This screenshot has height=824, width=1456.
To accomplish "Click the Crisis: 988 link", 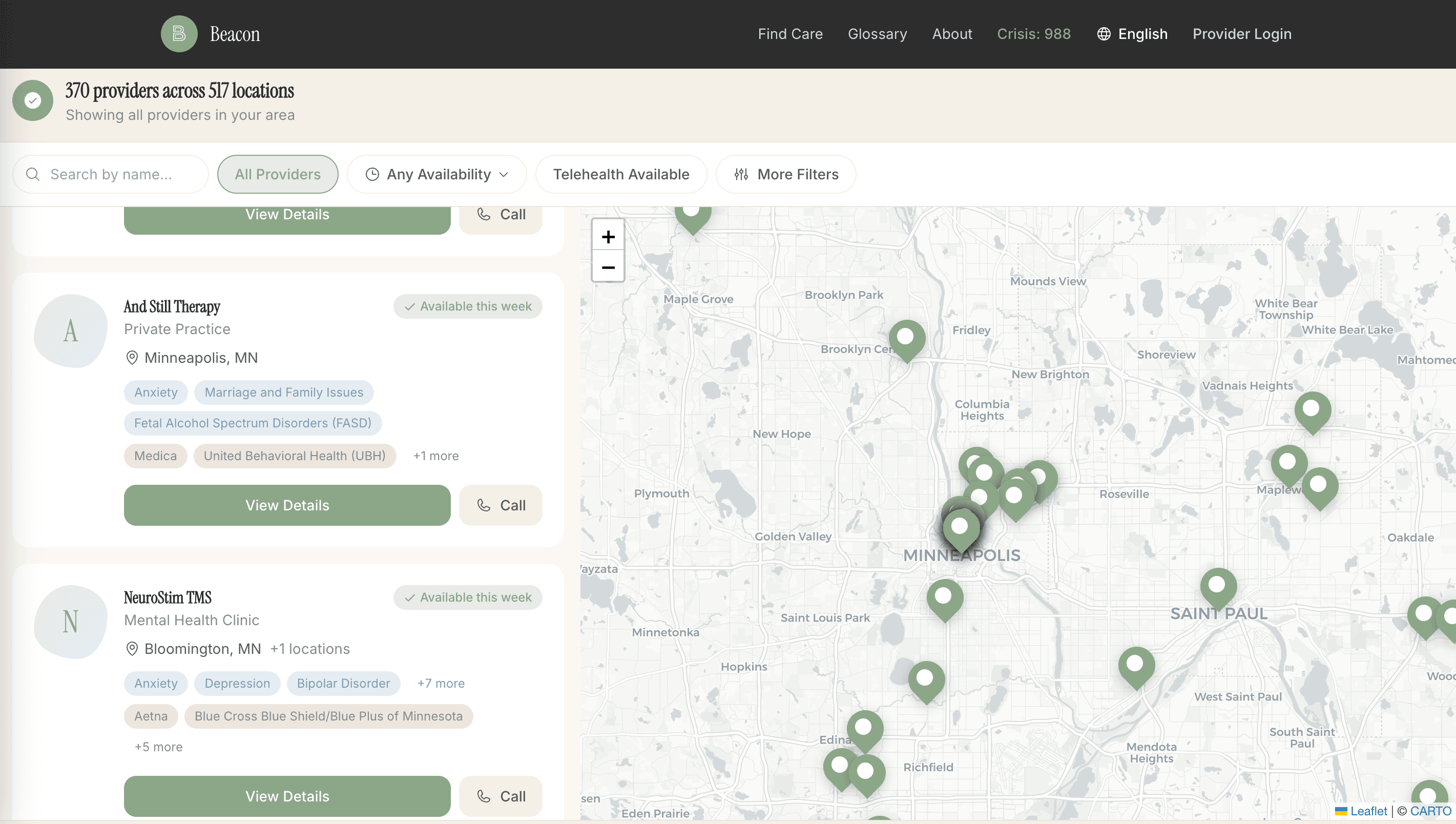I will pyautogui.click(x=1033, y=34).
